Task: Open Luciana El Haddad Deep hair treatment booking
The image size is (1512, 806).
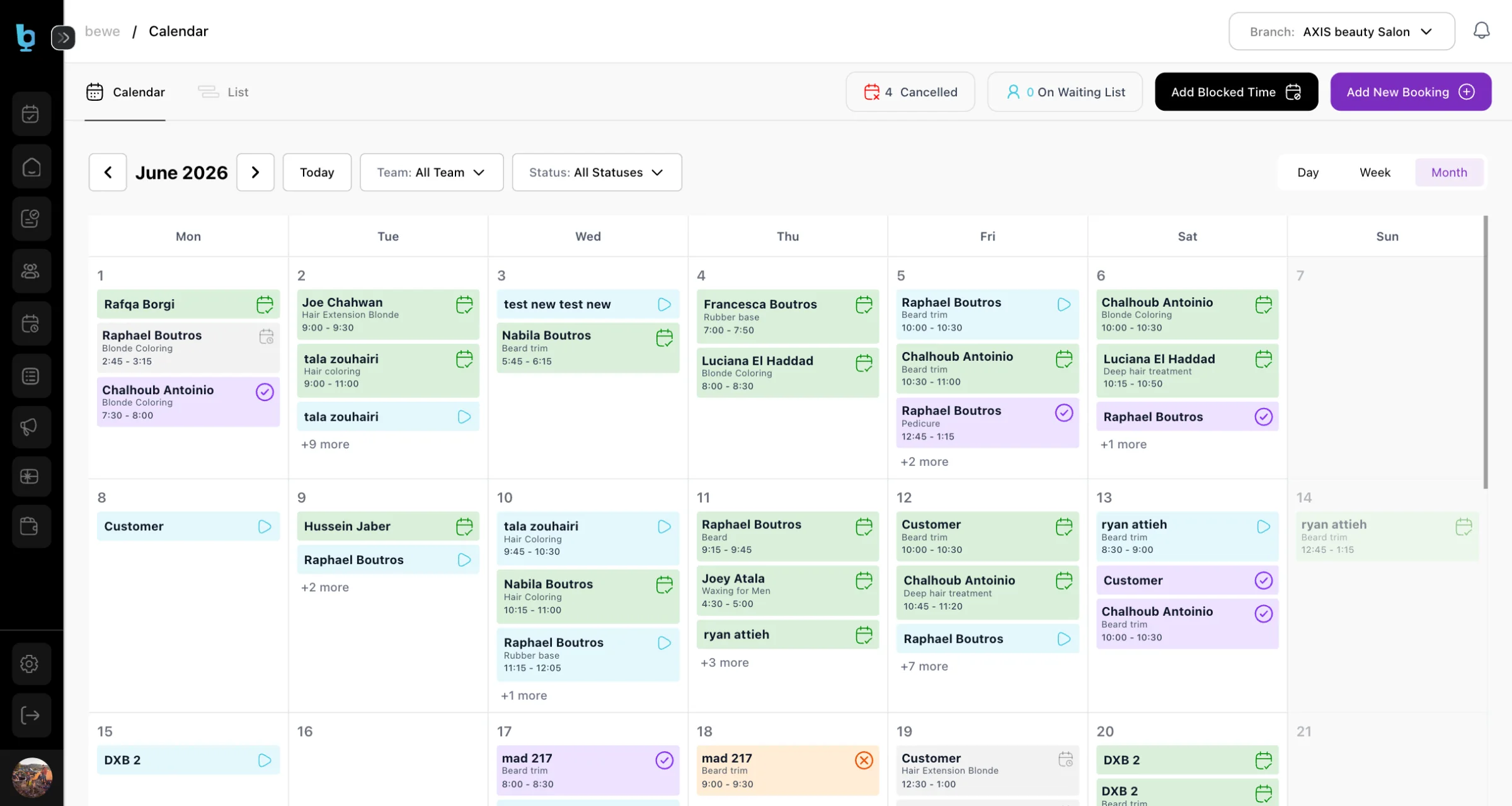Action: coord(1187,370)
